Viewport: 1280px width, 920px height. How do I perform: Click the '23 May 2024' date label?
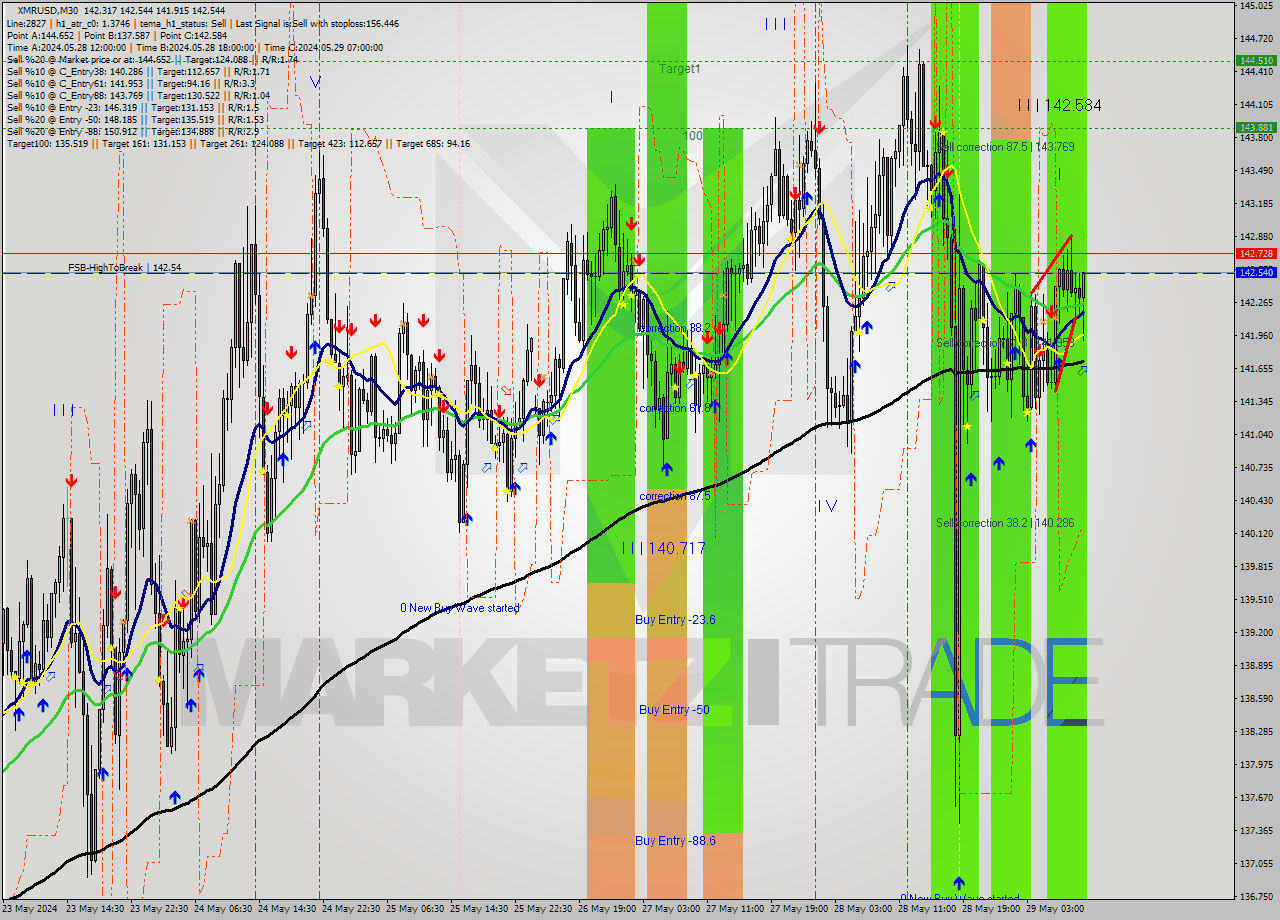click(x=30, y=909)
